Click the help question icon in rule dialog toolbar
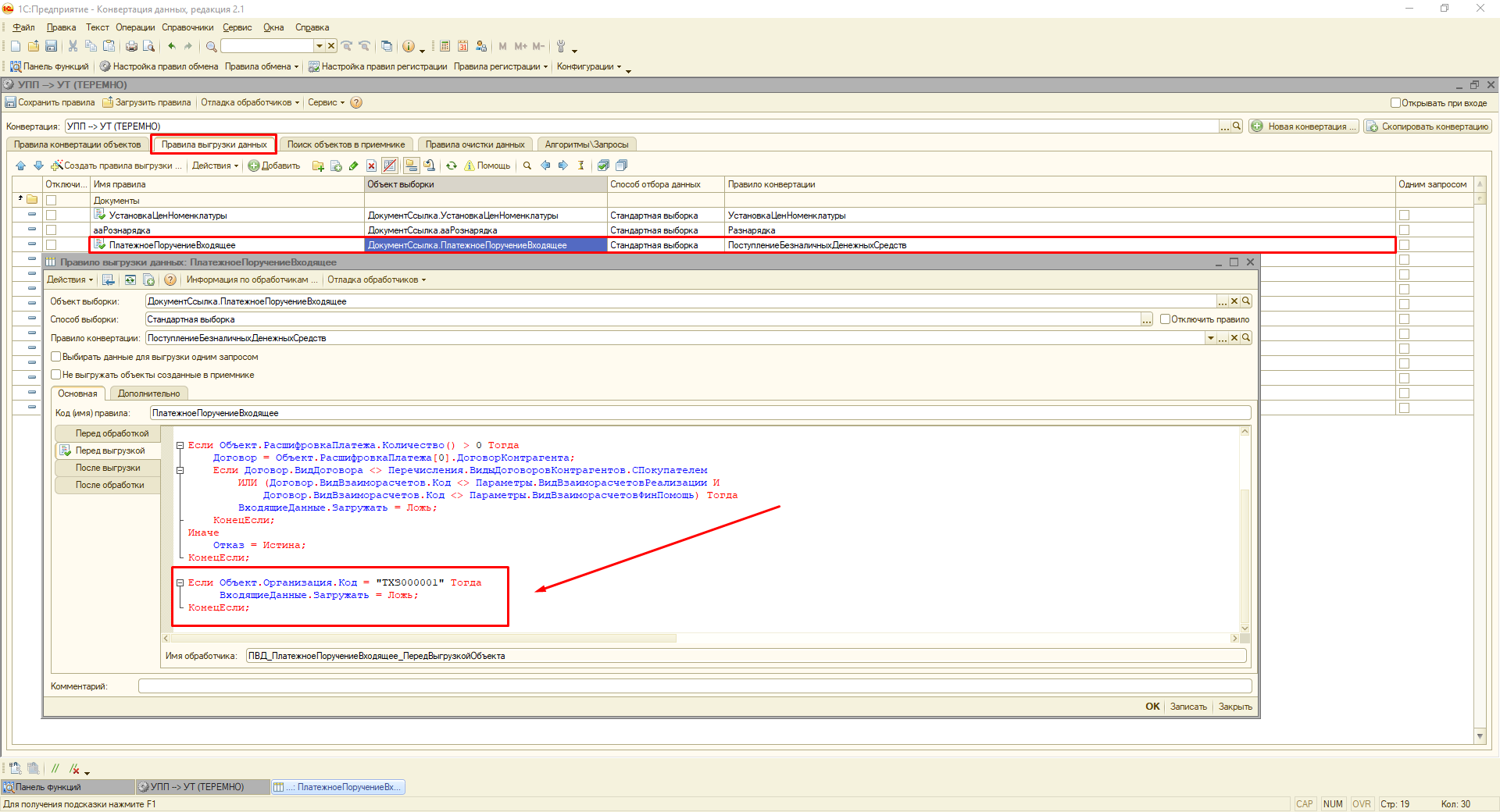 pyautogui.click(x=170, y=280)
